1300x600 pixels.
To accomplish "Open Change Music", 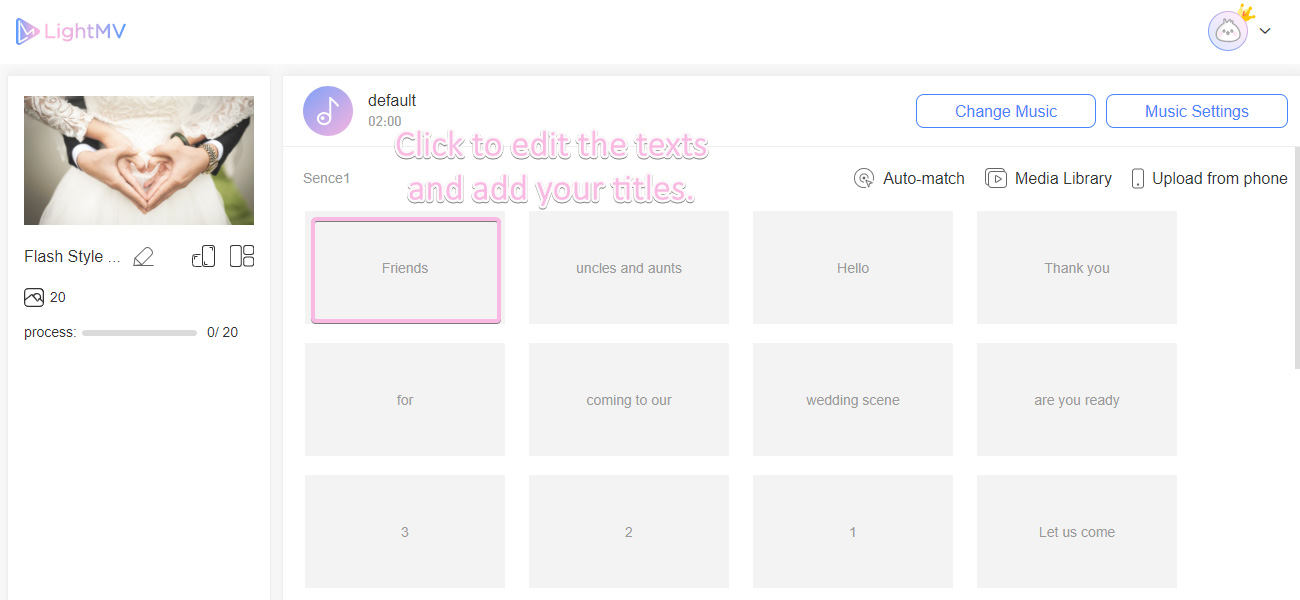I will point(1005,111).
